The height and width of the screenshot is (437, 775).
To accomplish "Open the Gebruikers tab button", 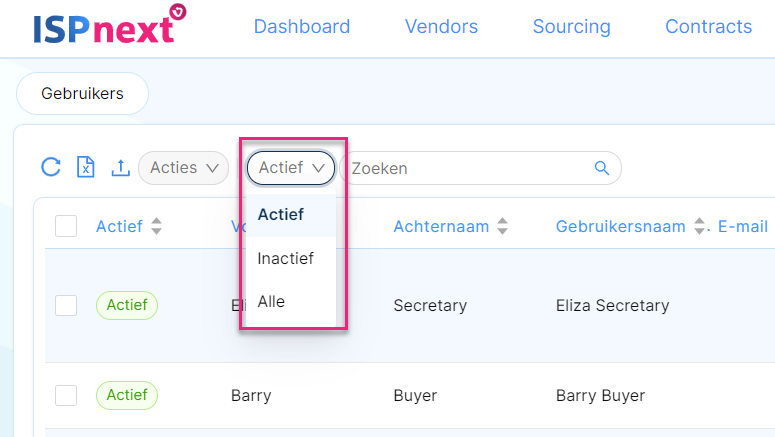I will 83,93.
